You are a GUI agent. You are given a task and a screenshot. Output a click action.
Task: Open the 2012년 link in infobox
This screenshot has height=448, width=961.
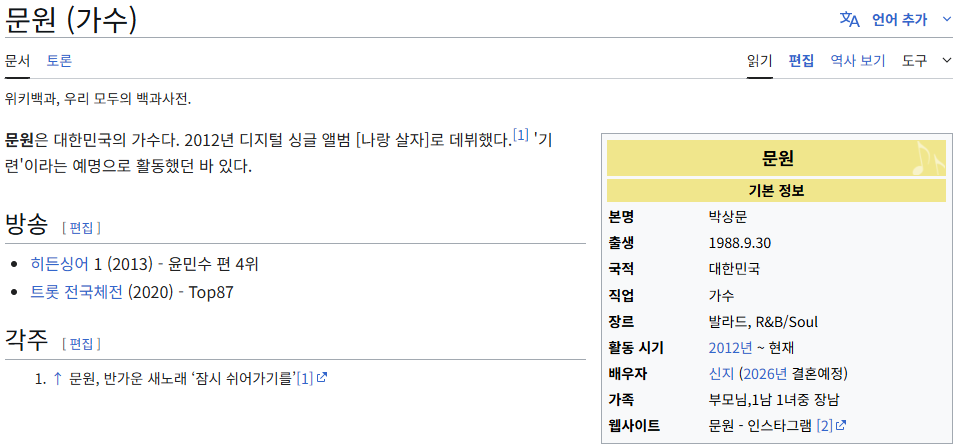(730, 348)
